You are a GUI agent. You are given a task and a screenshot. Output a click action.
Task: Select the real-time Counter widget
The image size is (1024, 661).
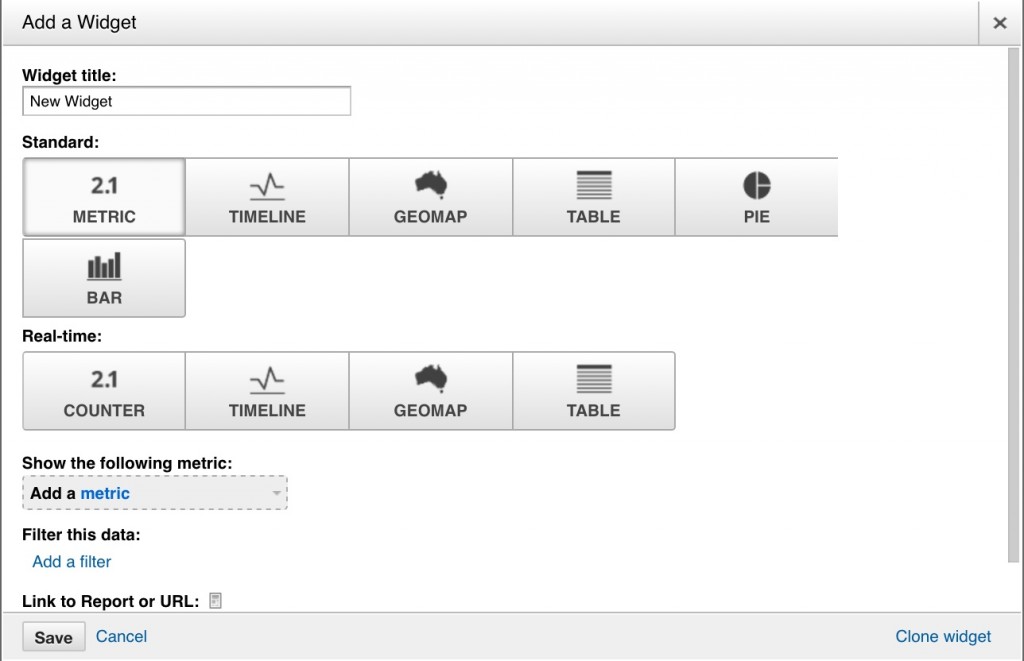point(103,390)
